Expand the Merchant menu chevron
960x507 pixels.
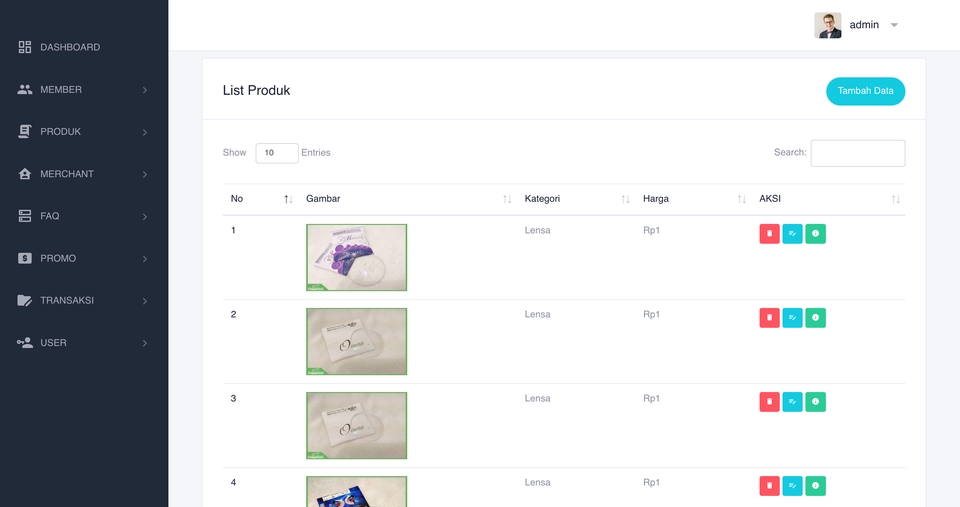click(145, 175)
